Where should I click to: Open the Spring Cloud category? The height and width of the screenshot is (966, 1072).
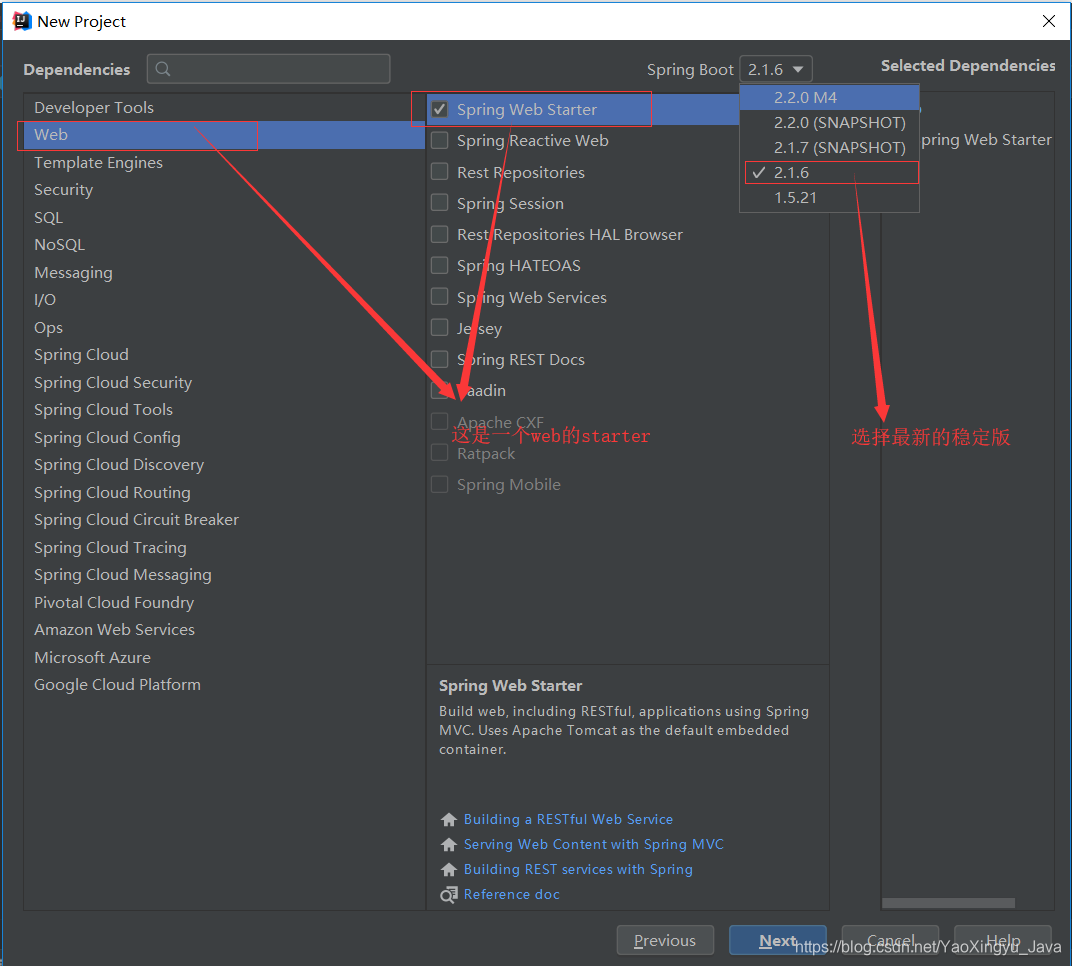tap(224, 355)
